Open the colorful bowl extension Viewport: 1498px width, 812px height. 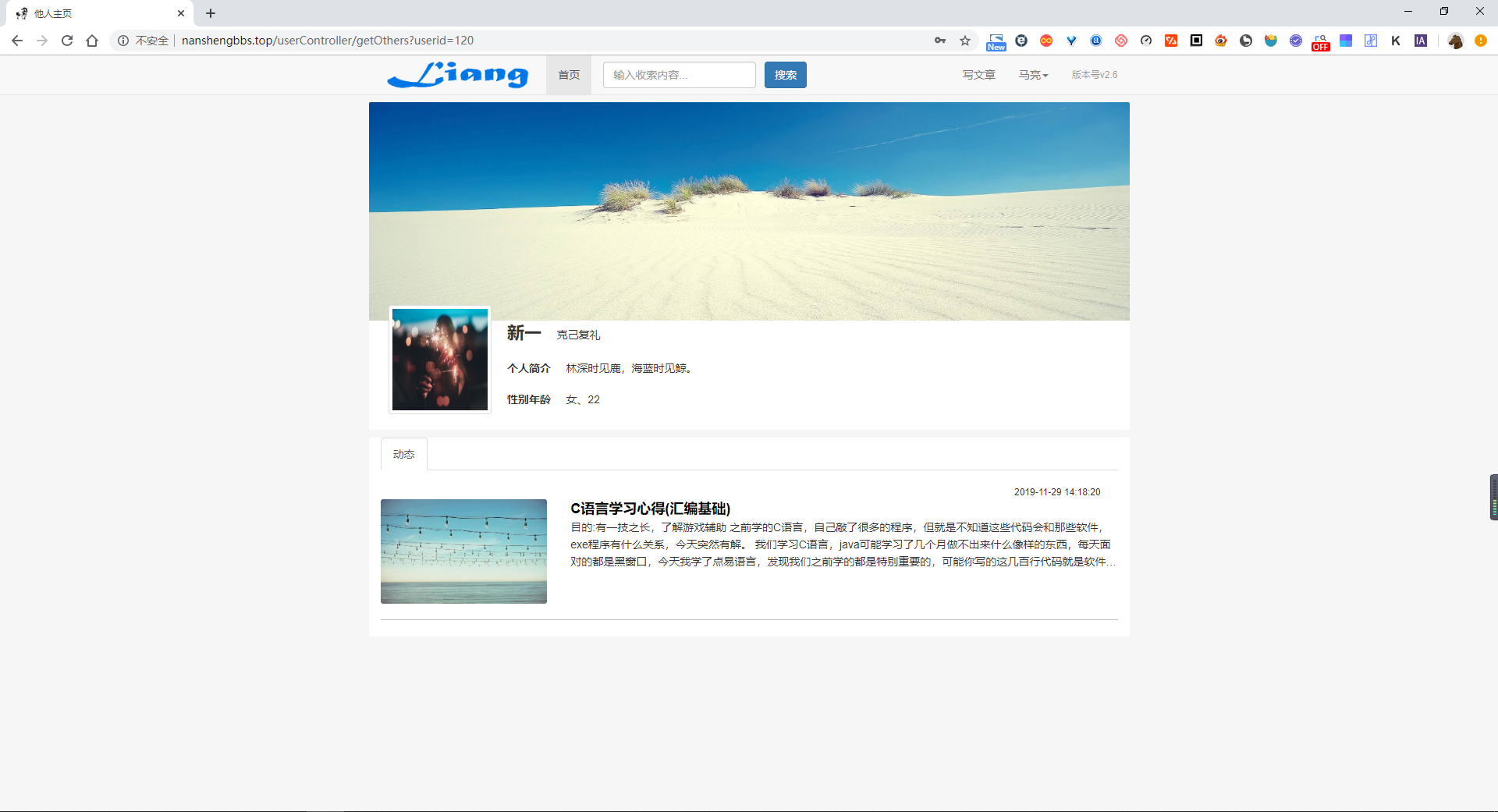click(x=1271, y=41)
